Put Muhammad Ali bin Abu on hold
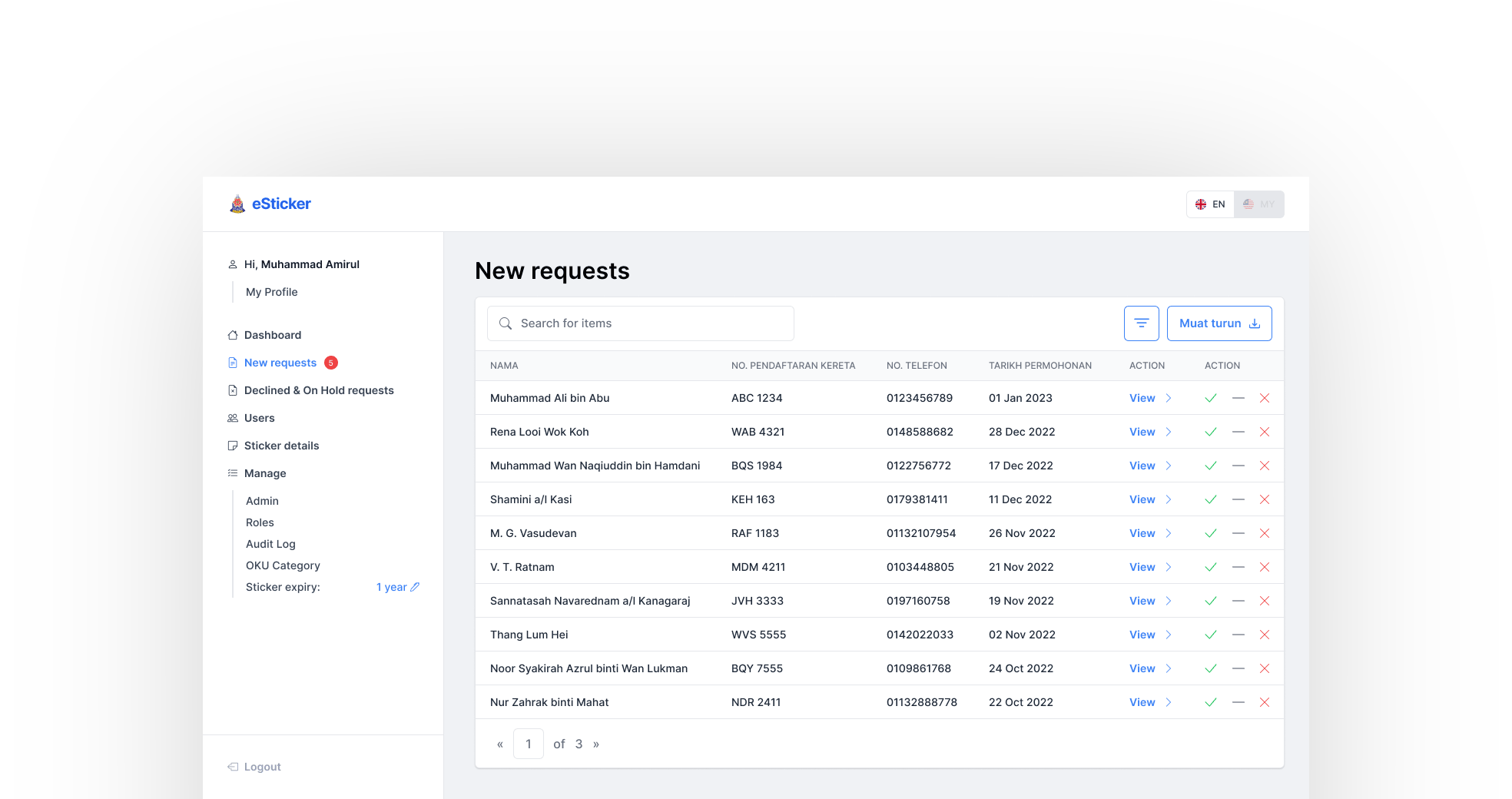The image size is (1512, 799). coord(1238,398)
